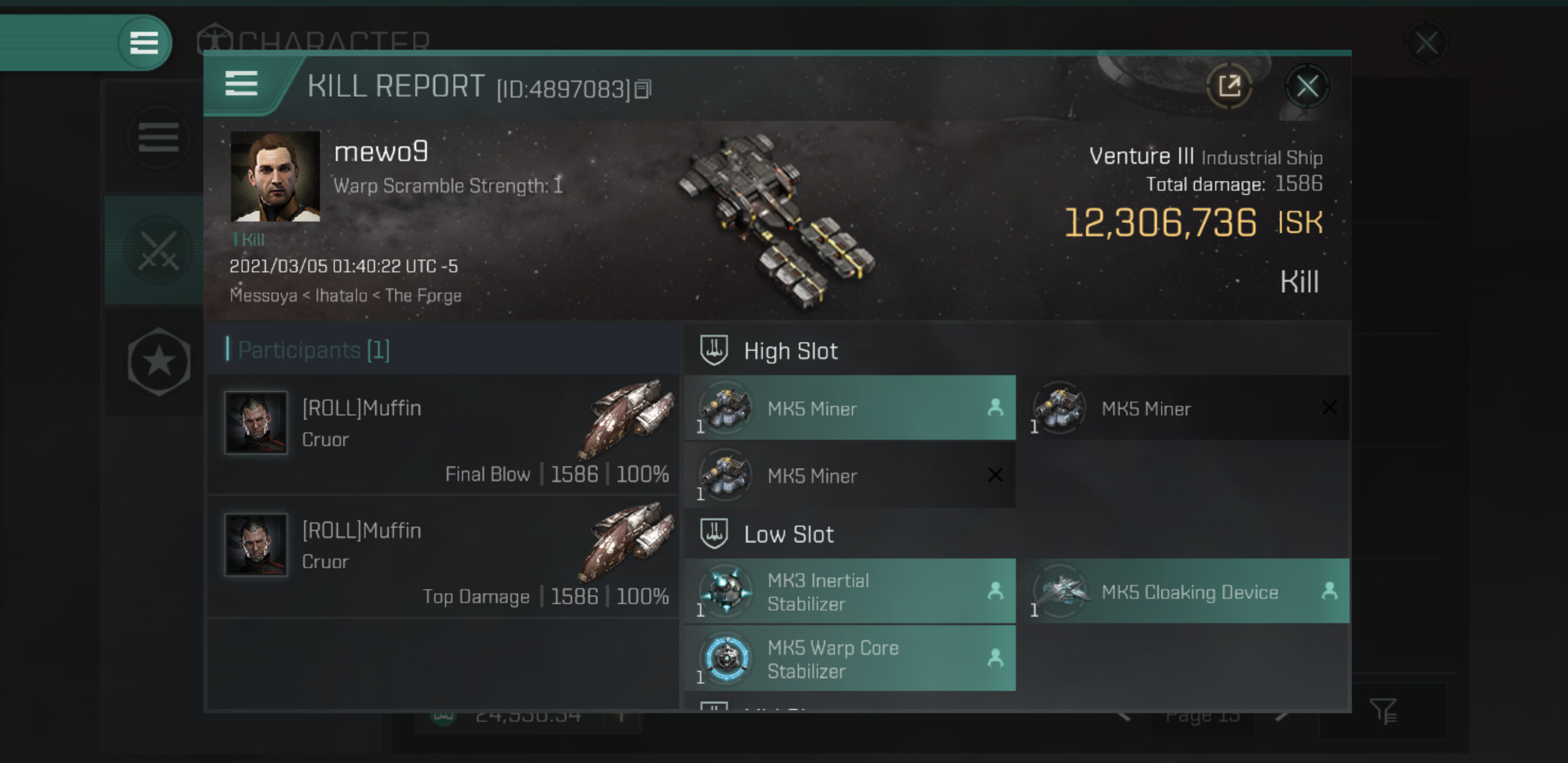Image resolution: width=1568 pixels, height=763 pixels.
Task: Open the crossed swords combat tab
Action: [x=158, y=250]
